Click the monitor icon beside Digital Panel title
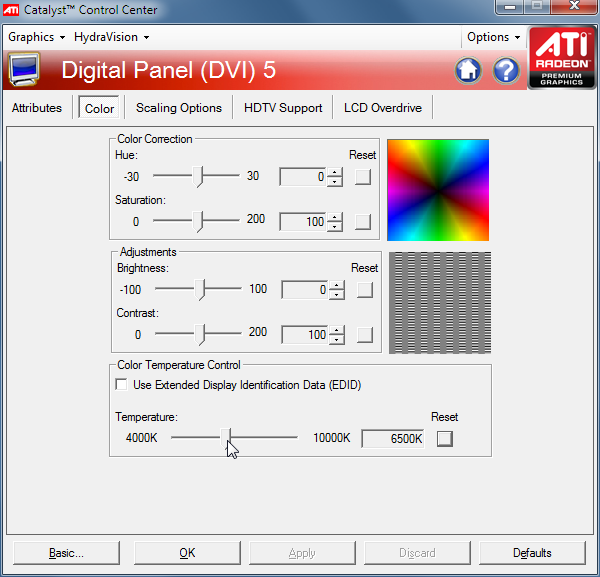This screenshot has height=577, width=600. point(24,70)
